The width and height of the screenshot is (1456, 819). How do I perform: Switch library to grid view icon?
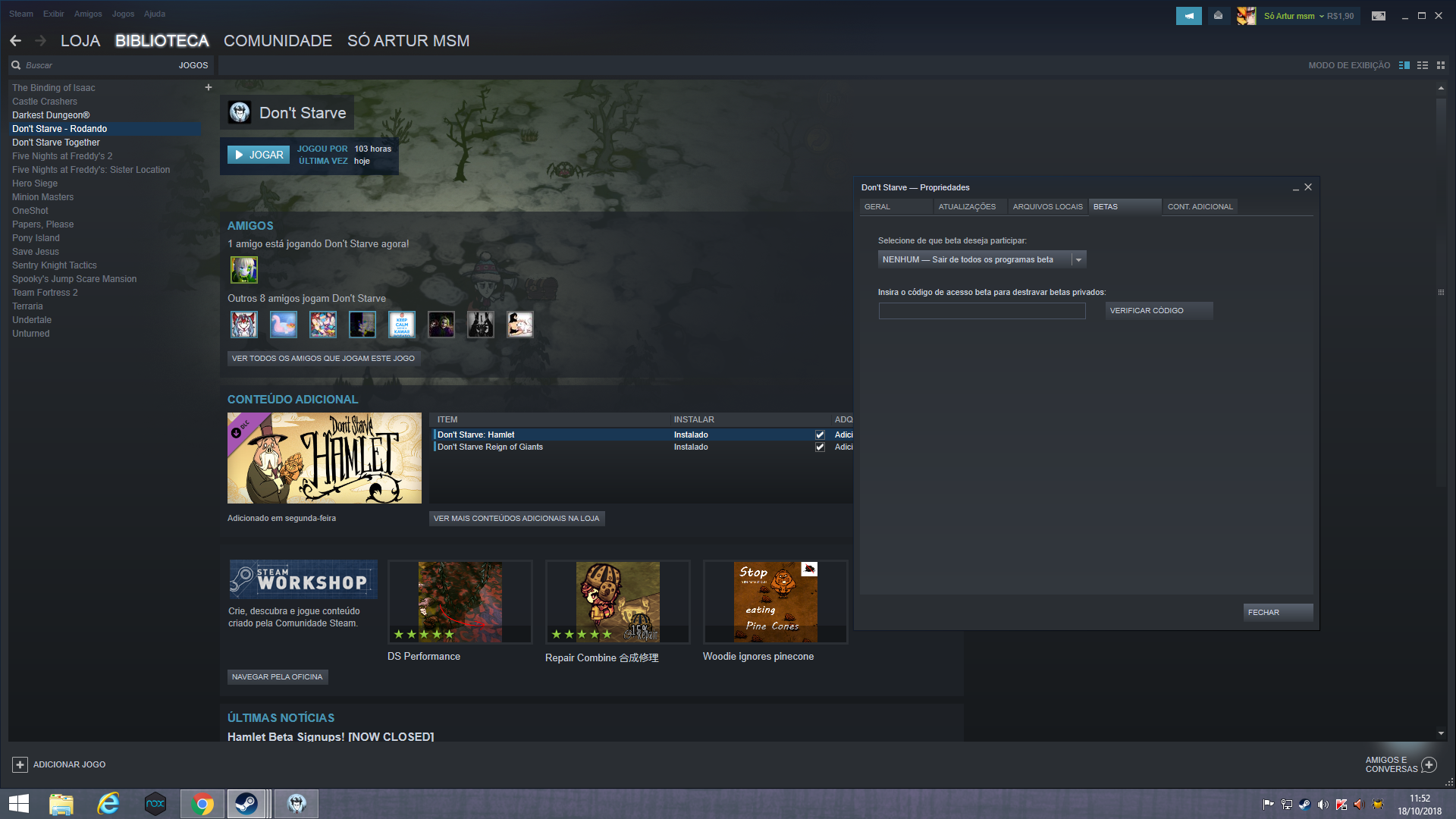[x=1441, y=65]
